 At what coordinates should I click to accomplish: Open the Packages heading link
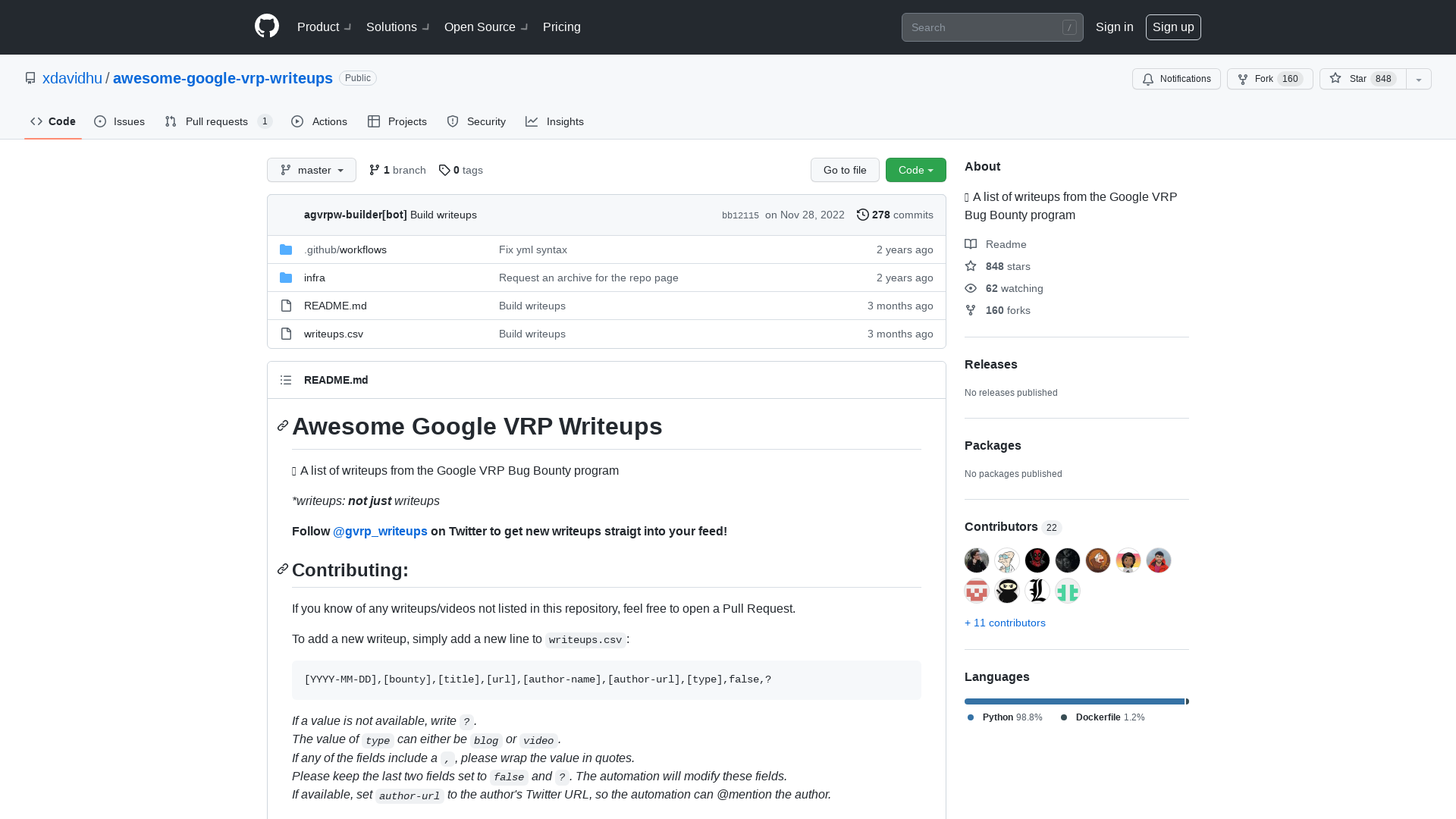[x=993, y=446]
